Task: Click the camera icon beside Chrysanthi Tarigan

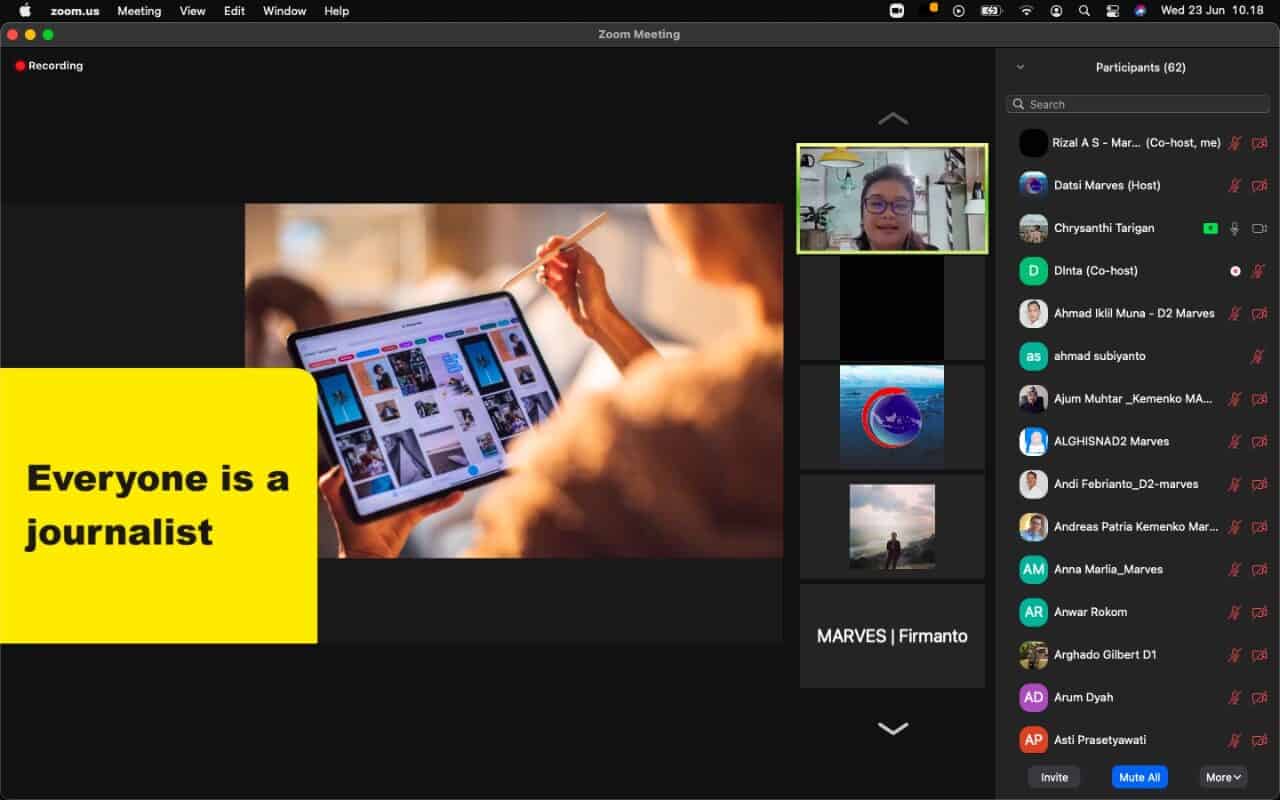Action: [1259, 228]
